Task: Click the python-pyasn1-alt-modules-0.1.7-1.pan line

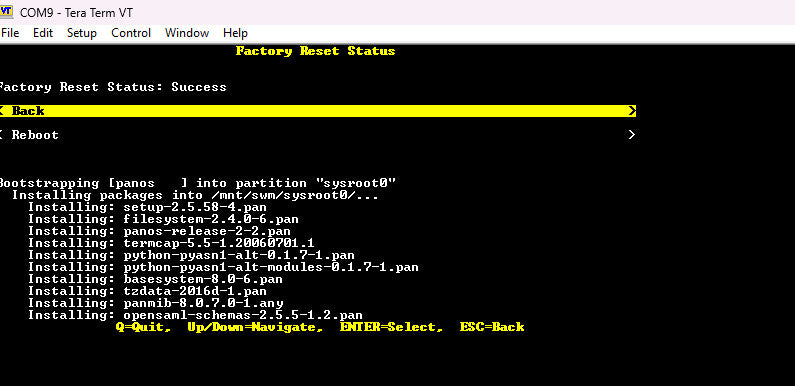Action: (x=223, y=267)
